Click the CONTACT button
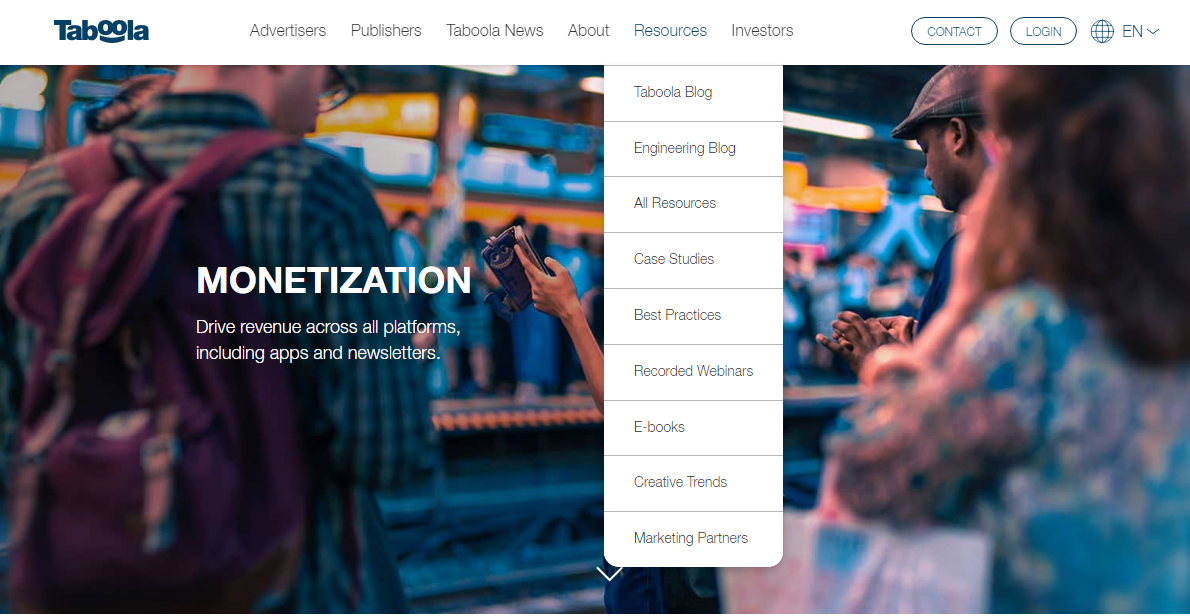 point(954,31)
